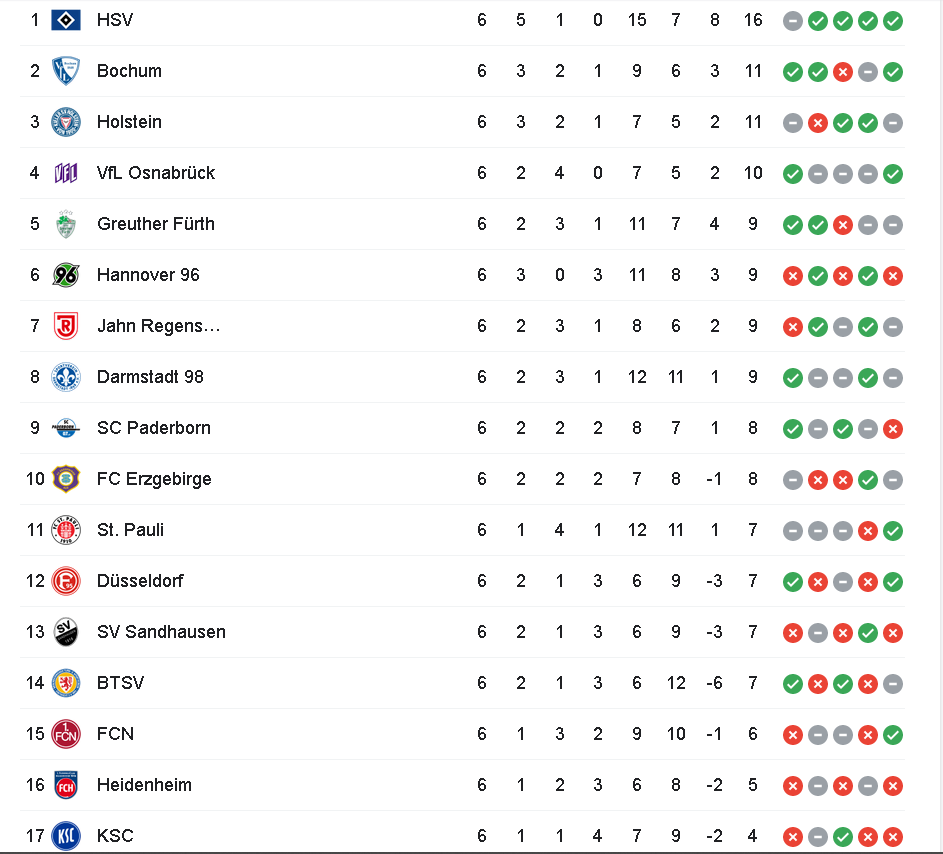The image size is (943, 854).
Task: Open the SC Paderborn team name
Action: pyautogui.click(x=154, y=428)
